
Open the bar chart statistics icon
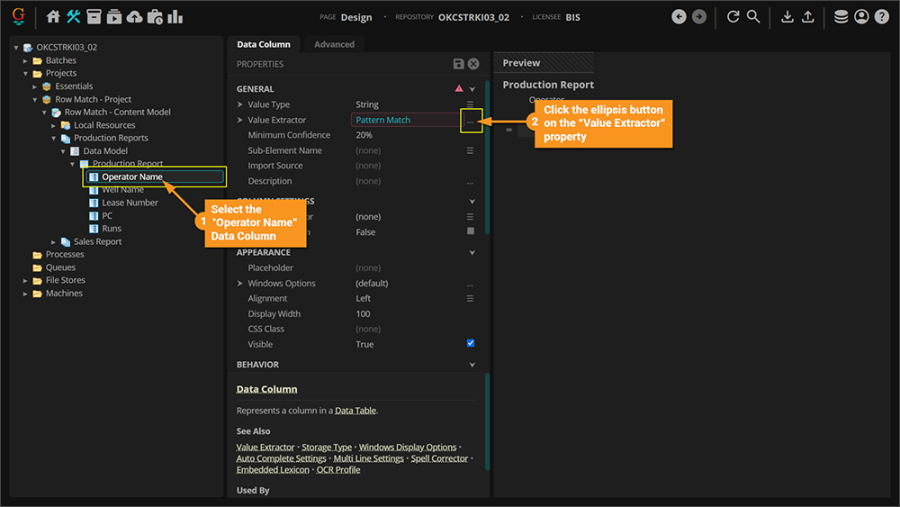175,17
